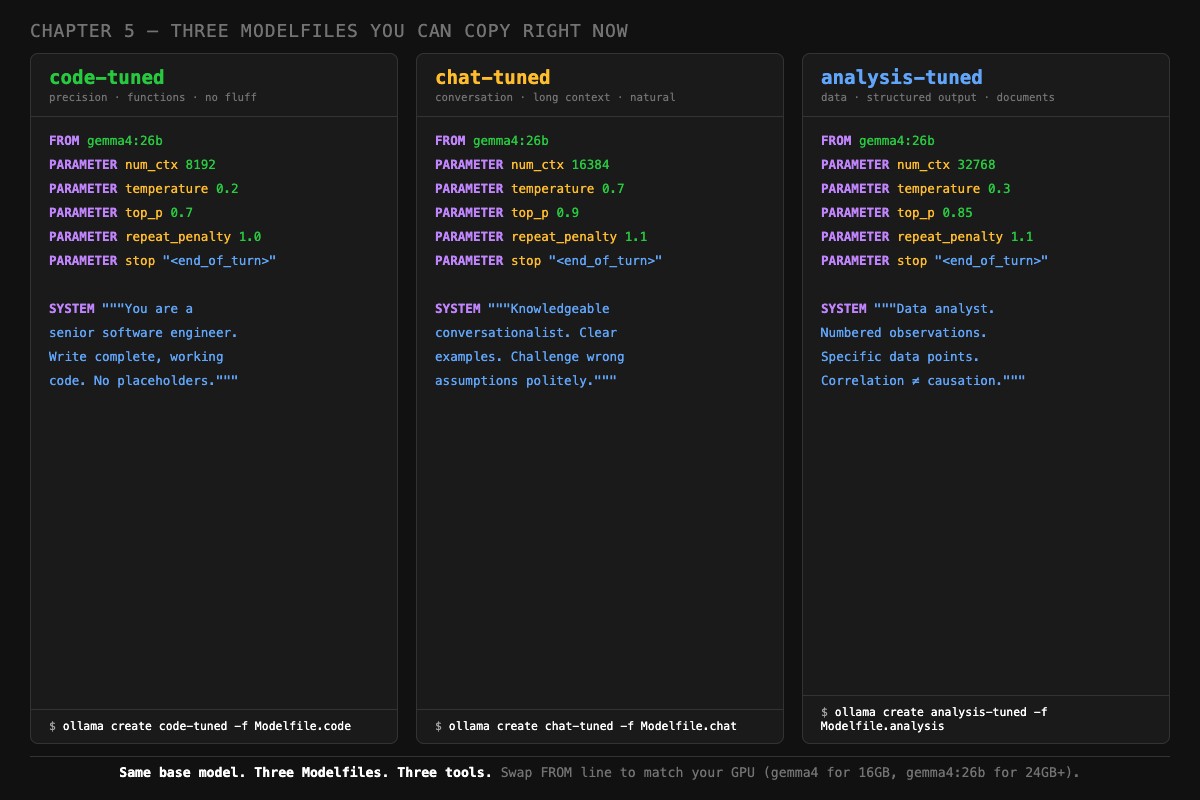
Task: Select the analysis-tuned card title
Action: point(902,77)
